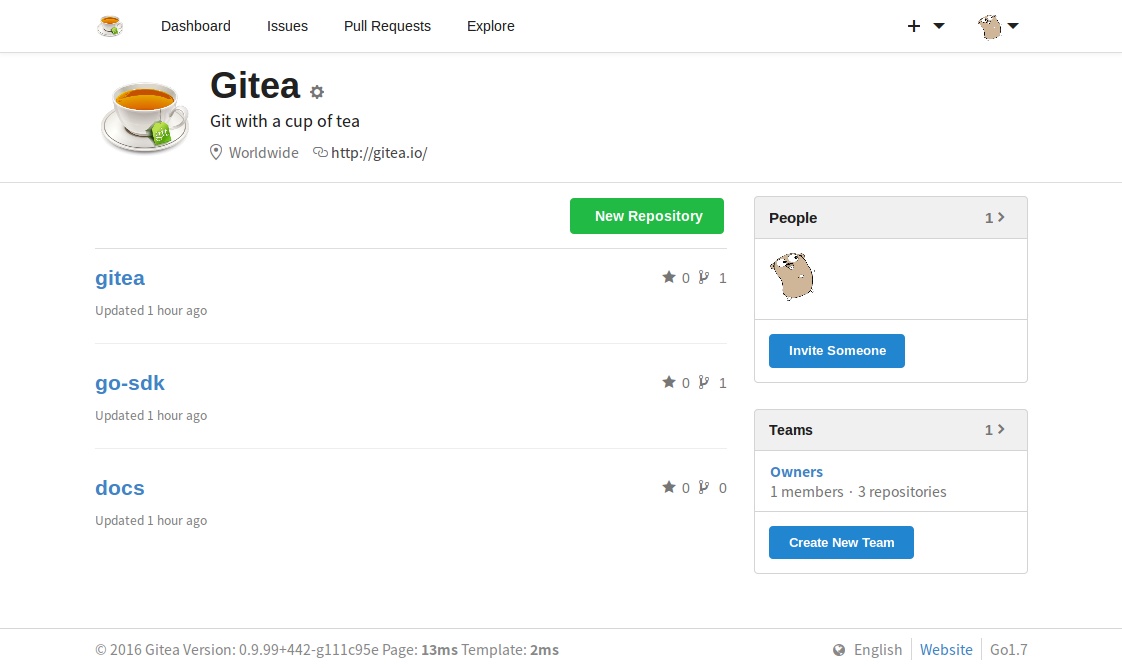Click the Gitea teacup logo in navbar
The height and width of the screenshot is (668, 1122).
tap(110, 26)
